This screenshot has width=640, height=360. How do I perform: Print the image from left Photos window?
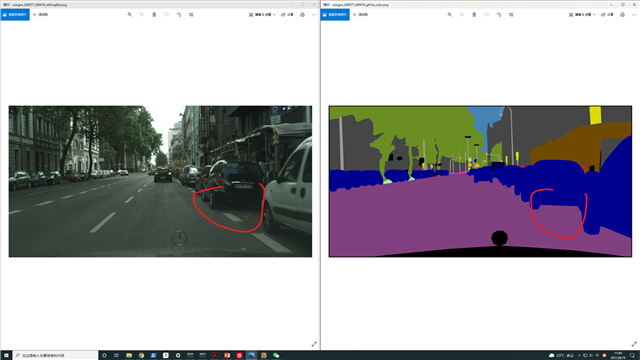point(302,15)
